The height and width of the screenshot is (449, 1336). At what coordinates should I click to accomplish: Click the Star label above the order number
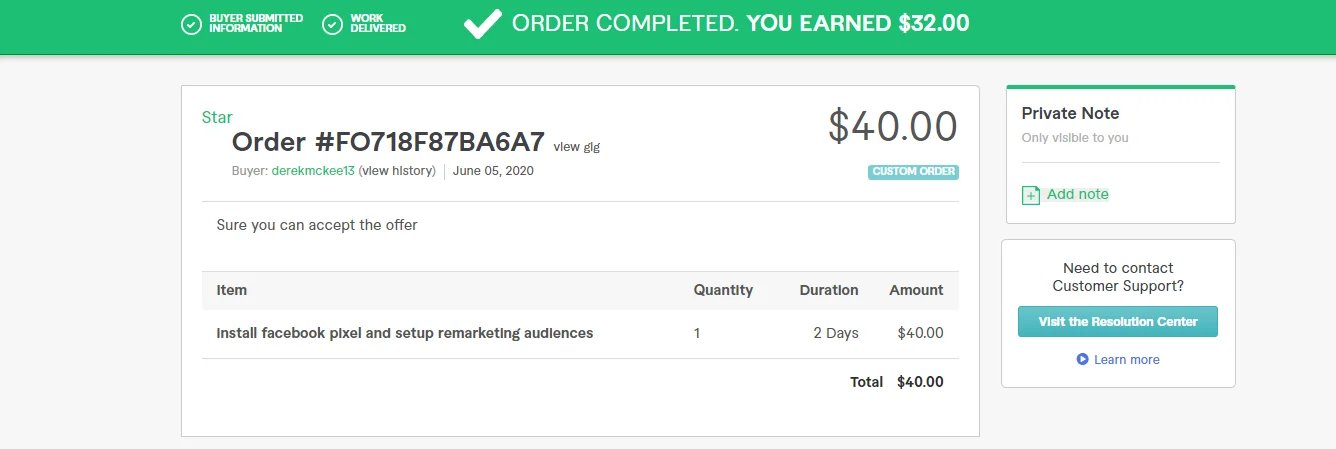tap(217, 117)
